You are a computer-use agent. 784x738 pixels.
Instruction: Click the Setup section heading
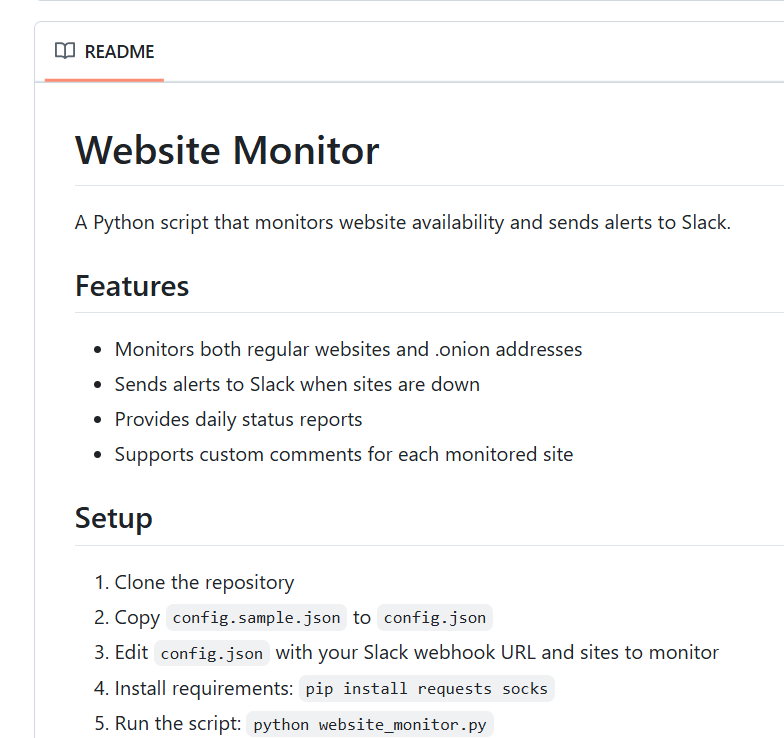point(114,518)
